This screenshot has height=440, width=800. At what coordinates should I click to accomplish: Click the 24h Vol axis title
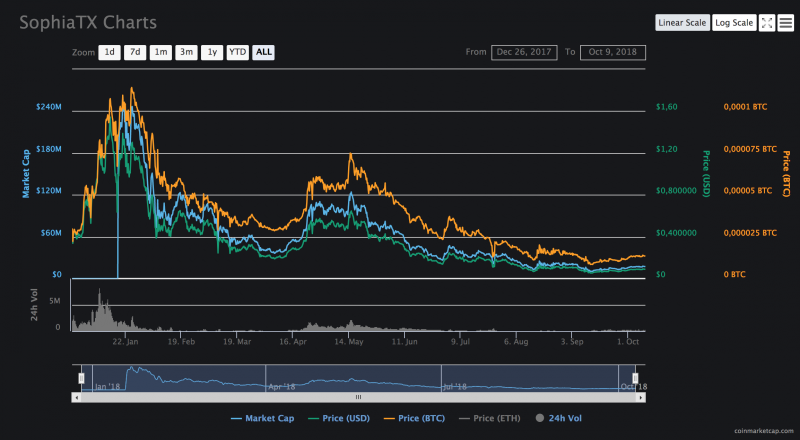click(34, 305)
